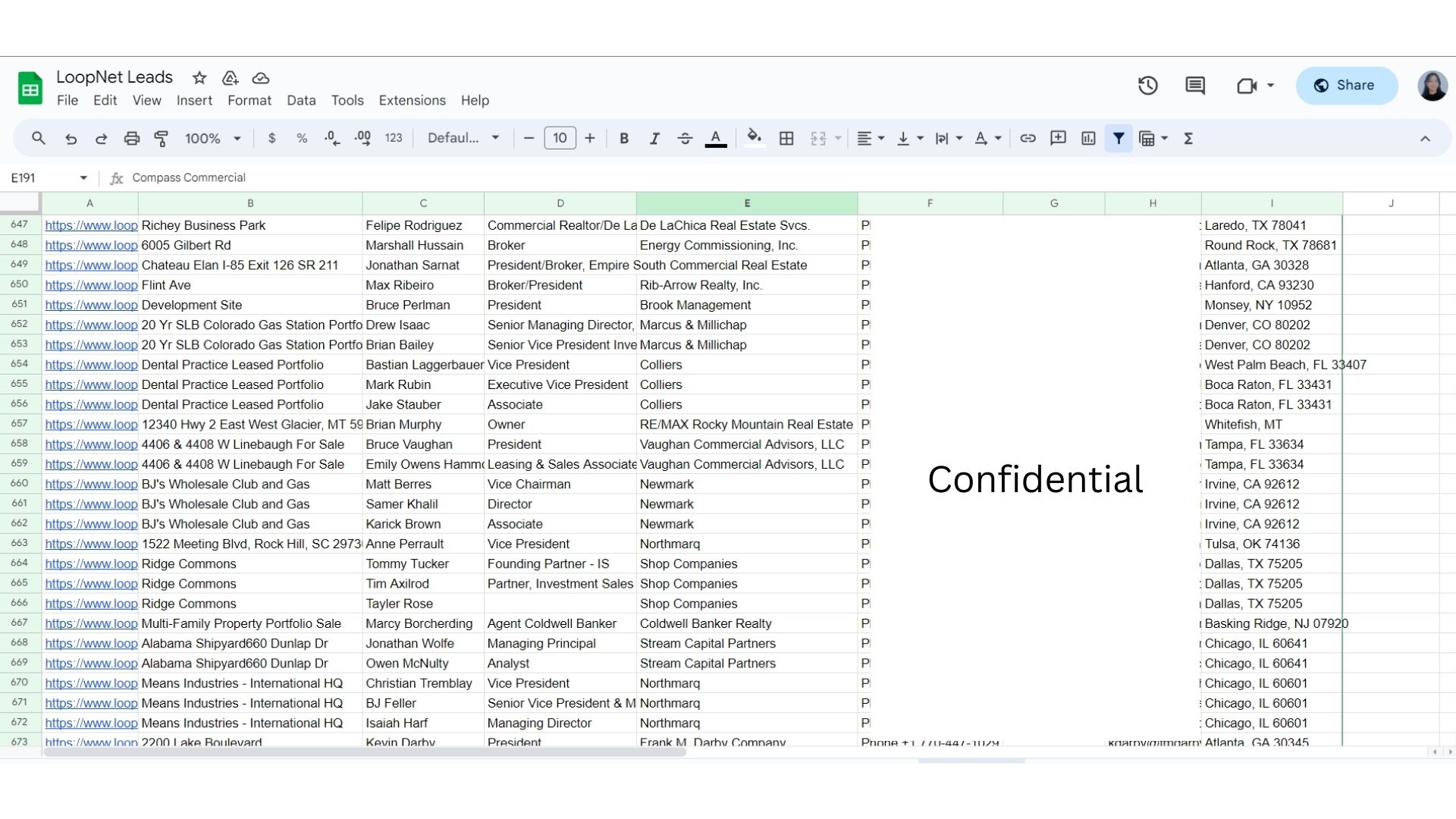Open the Richey Business Park LoopNet link
The image size is (1456, 819).
(x=91, y=225)
